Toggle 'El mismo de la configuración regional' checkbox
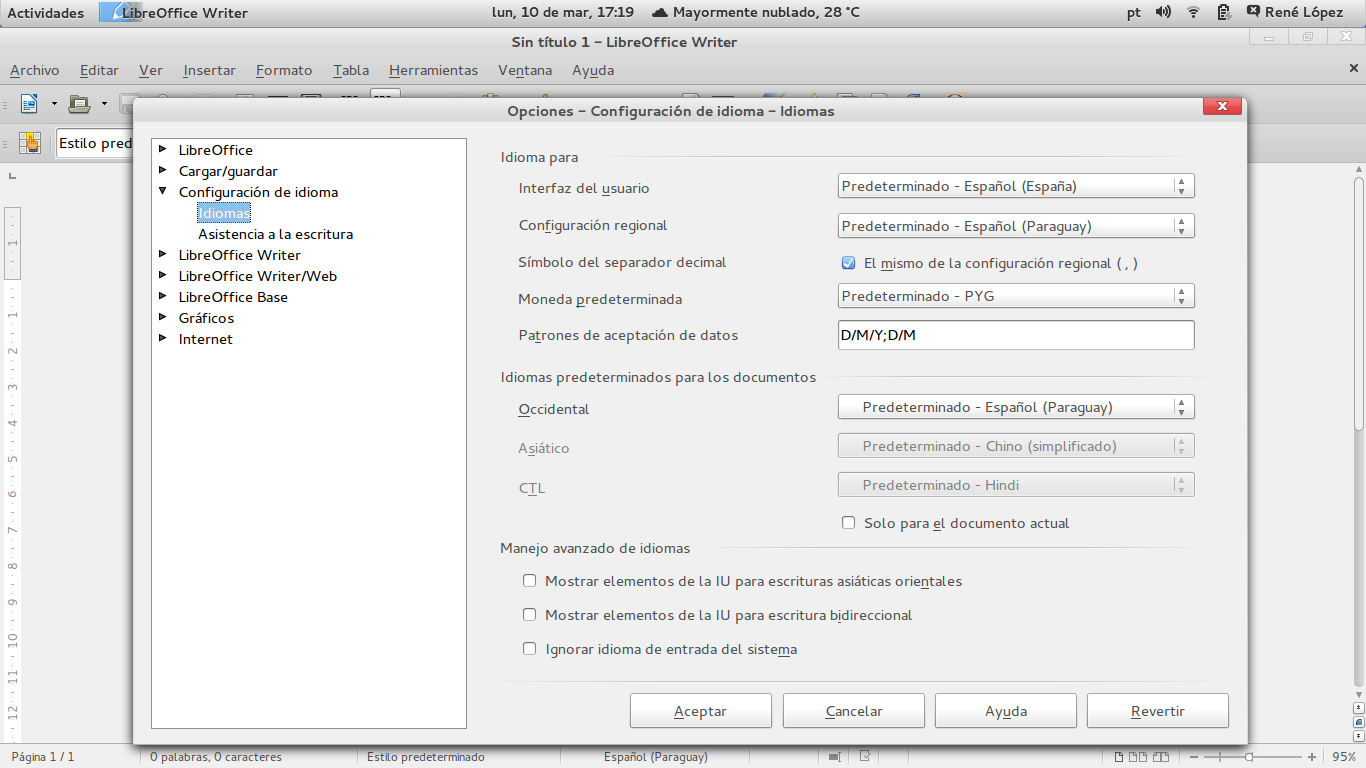This screenshot has width=1366, height=768. click(x=848, y=263)
